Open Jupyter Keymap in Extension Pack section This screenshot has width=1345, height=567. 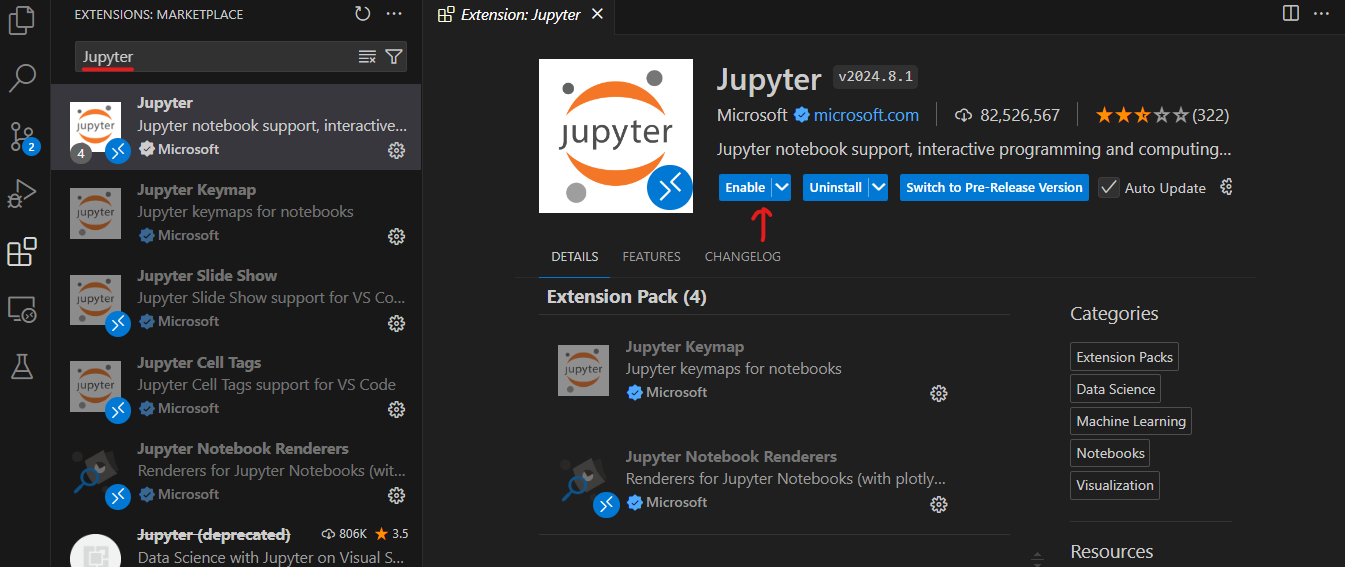click(x=752, y=370)
